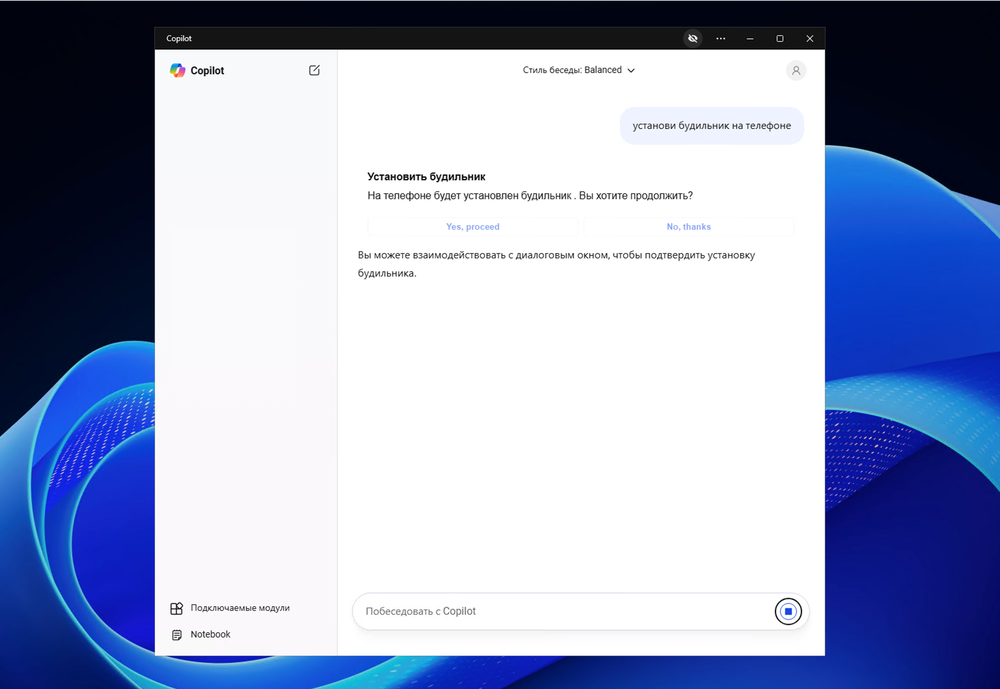This screenshot has width=1000, height=689.
Task: Open the user profile avatar
Action: (x=796, y=71)
